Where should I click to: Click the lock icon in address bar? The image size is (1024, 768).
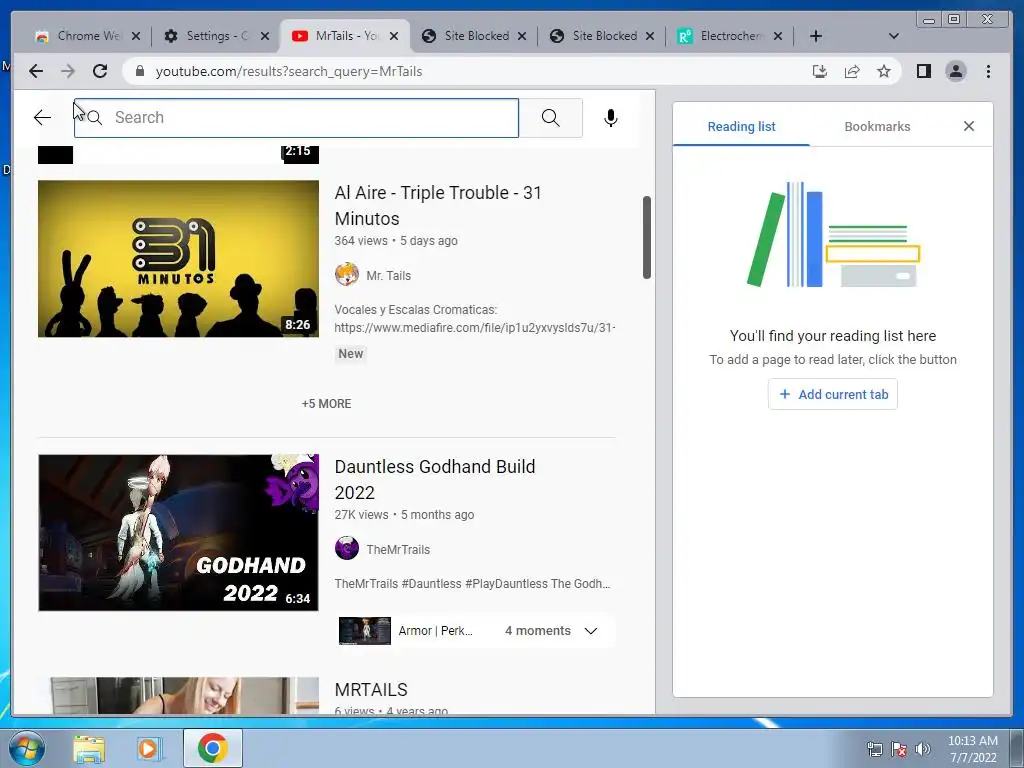(x=139, y=71)
